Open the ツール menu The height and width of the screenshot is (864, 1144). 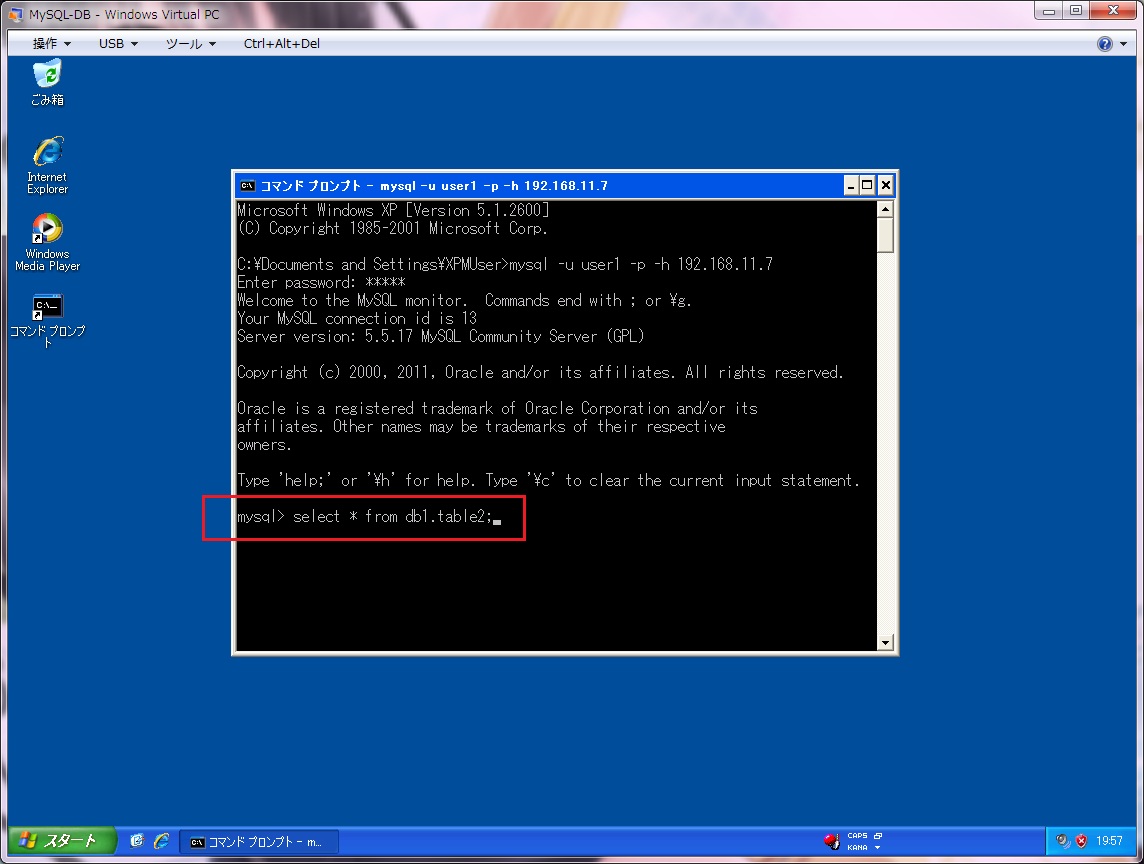(x=191, y=44)
